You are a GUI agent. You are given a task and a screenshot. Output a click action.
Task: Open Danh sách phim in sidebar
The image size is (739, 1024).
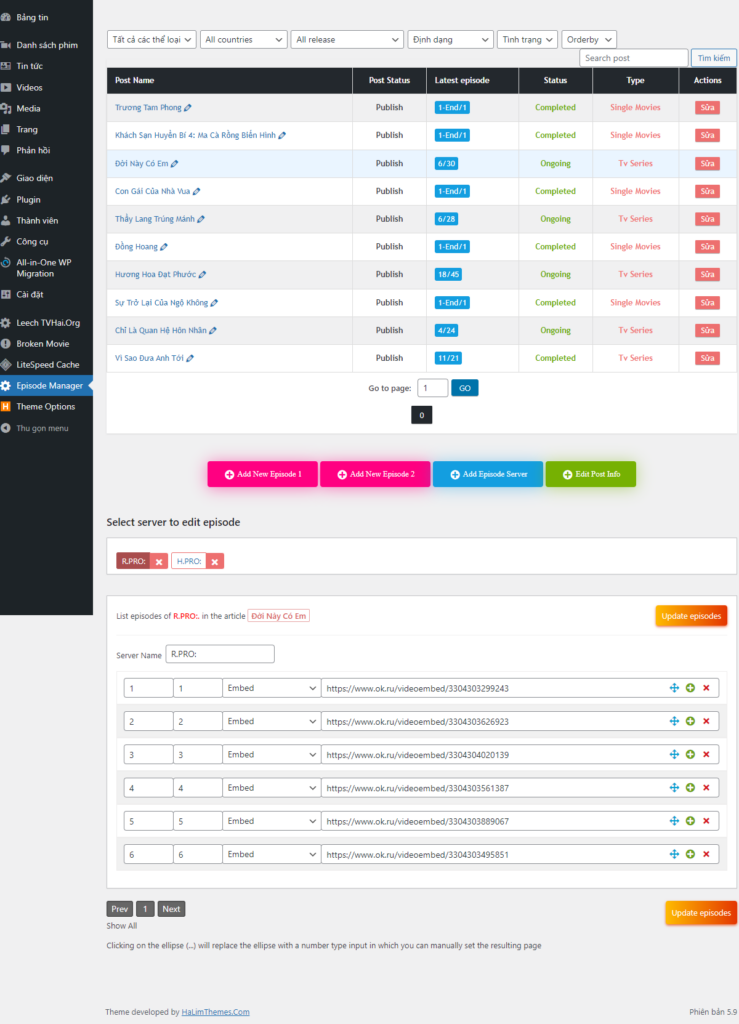click(46, 46)
